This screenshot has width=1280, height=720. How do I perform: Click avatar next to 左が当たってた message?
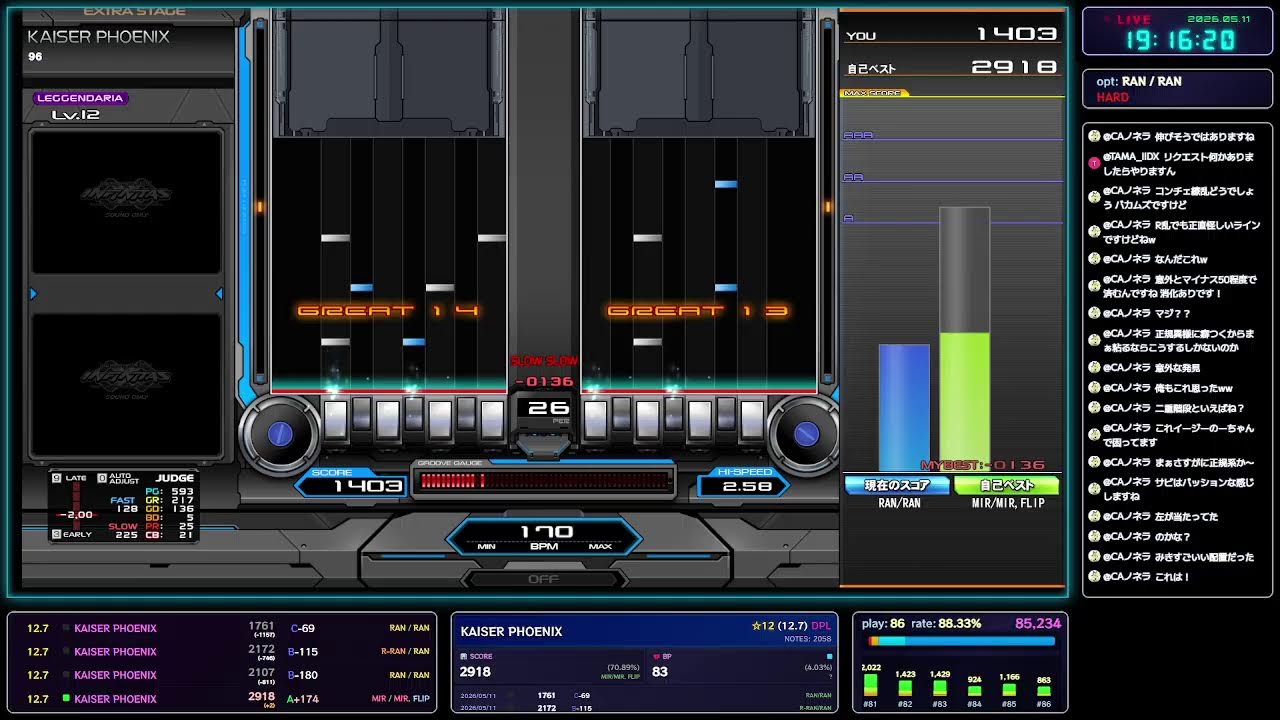1094,517
